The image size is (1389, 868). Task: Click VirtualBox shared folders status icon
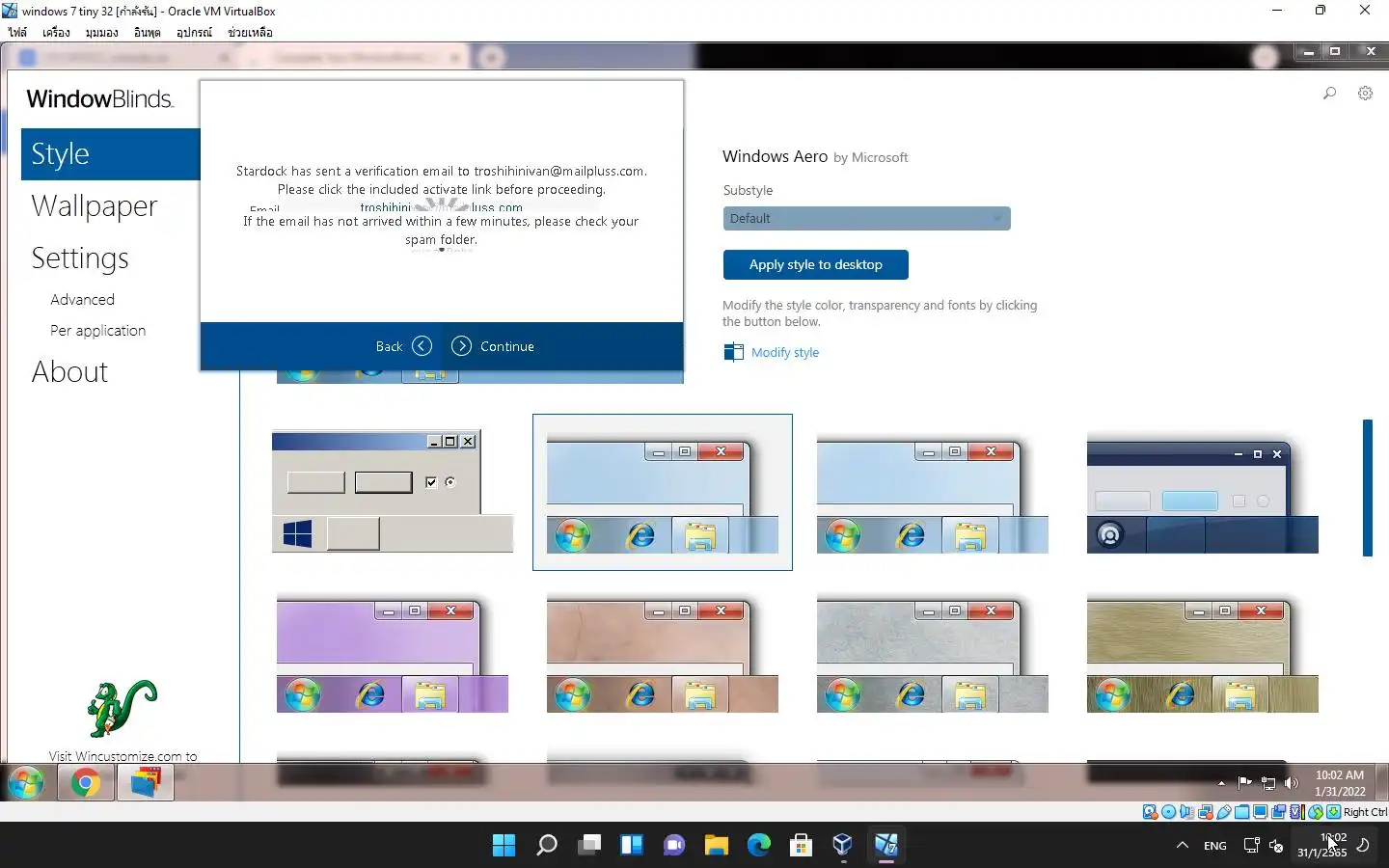[1241, 812]
